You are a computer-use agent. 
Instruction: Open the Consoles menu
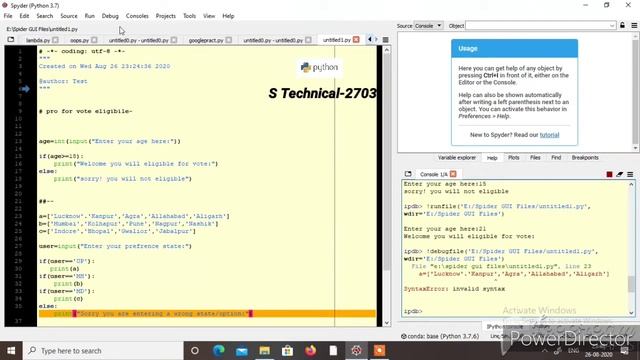[137, 16]
